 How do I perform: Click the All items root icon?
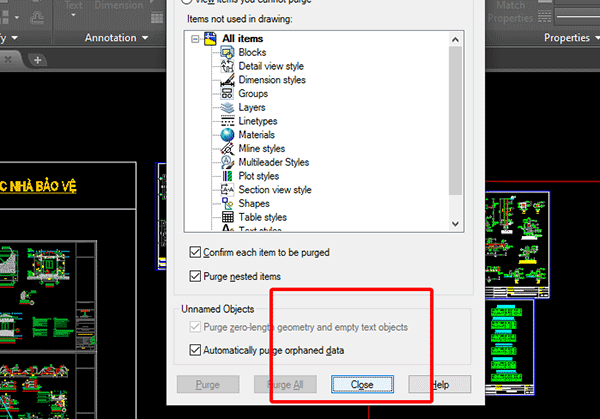tap(210, 39)
